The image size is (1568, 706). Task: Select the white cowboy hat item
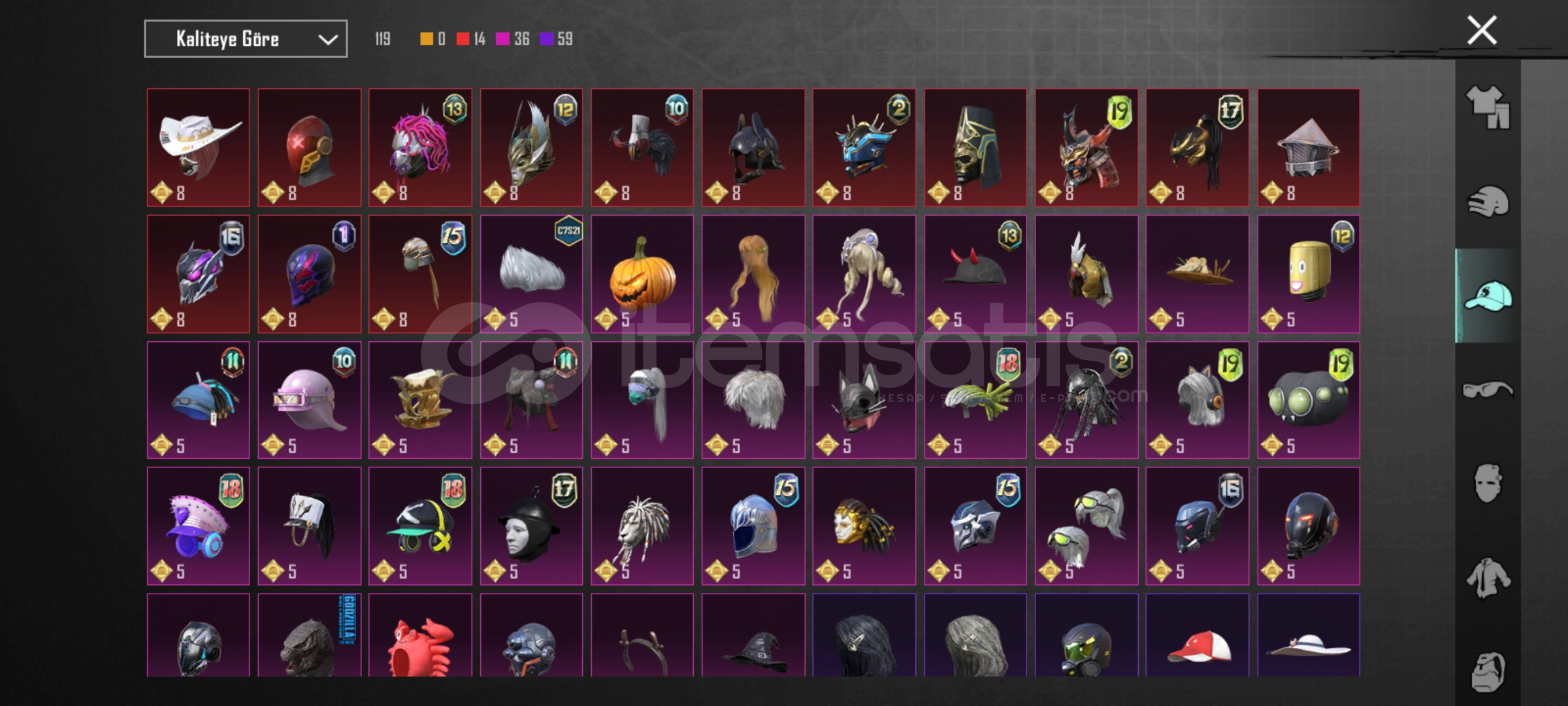(x=199, y=148)
